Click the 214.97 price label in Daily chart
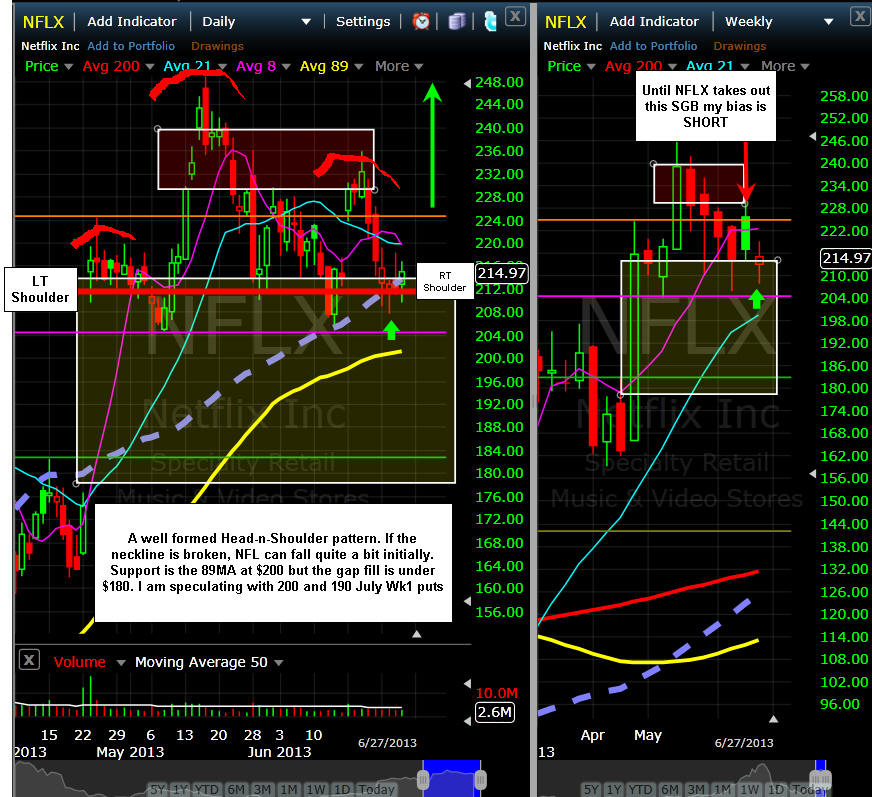 502,273
